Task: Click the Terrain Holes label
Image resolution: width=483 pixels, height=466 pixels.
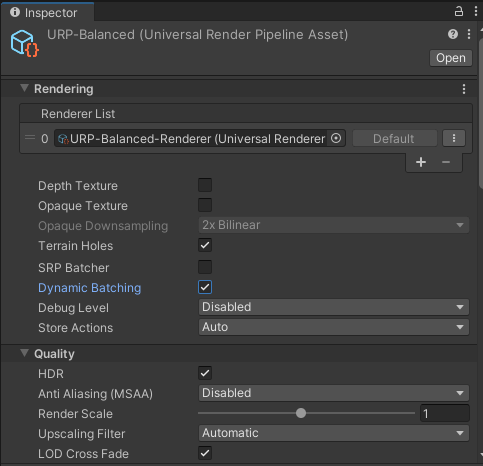Action: pos(75,246)
